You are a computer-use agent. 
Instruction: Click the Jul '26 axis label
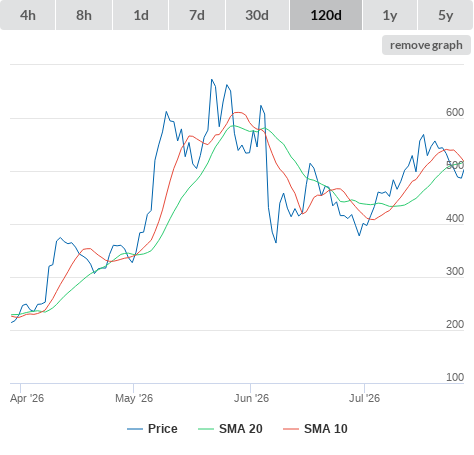(364, 398)
